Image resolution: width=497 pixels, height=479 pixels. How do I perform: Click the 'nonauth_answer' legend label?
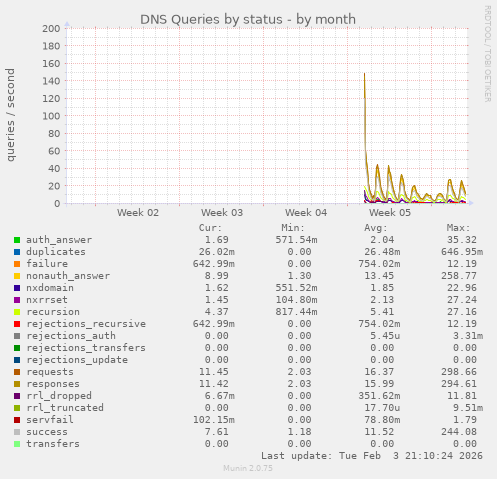pos(68,276)
